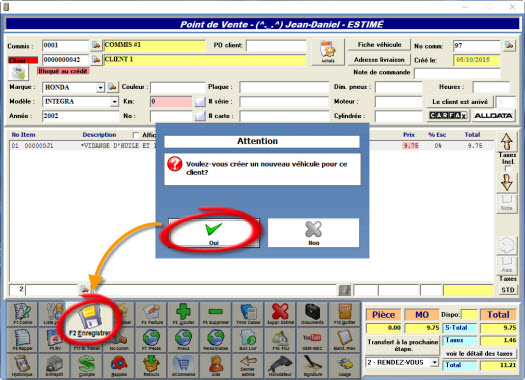Toggle the Taxes Incl. checkbox
This screenshot has width=525, height=380.
click(508, 169)
